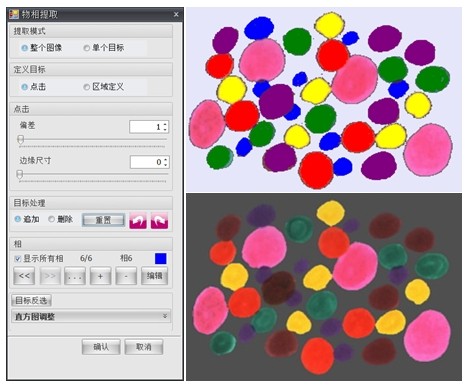Image resolution: width=468 pixels, height=387 pixels.
Task: Increase 偏差 value with spinner arrow
Action: tap(165, 124)
